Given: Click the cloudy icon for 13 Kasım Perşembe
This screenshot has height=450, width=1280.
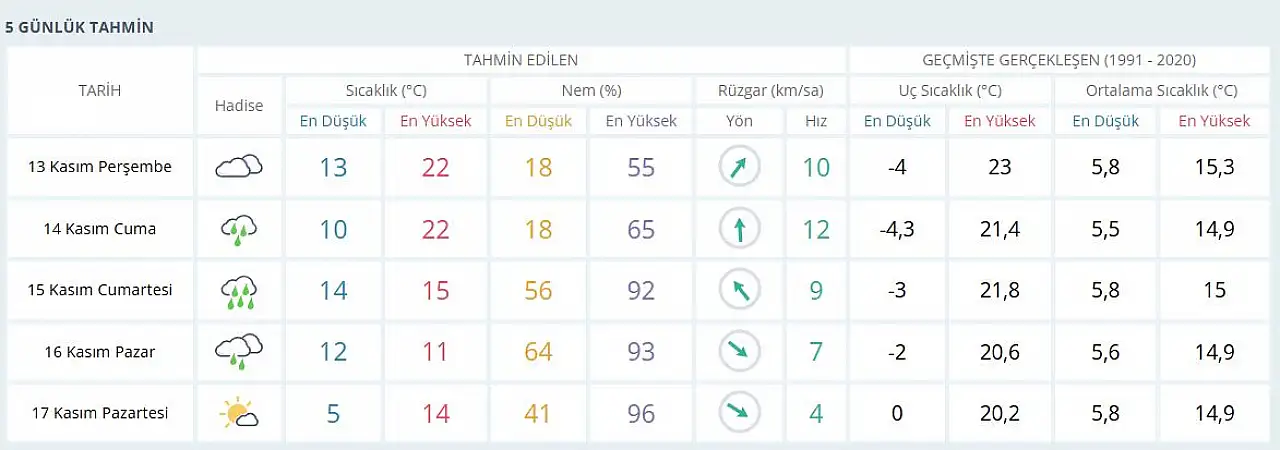Looking at the screenshot, I should pos(239,167).
